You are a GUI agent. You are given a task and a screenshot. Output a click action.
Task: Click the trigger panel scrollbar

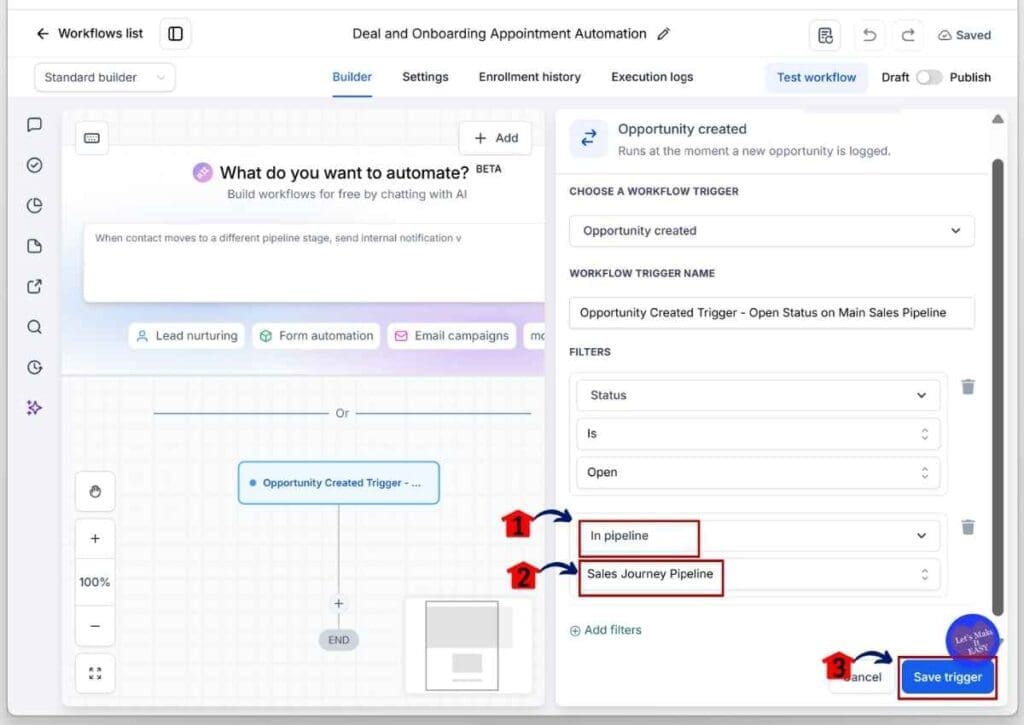[x=997, y=387]
